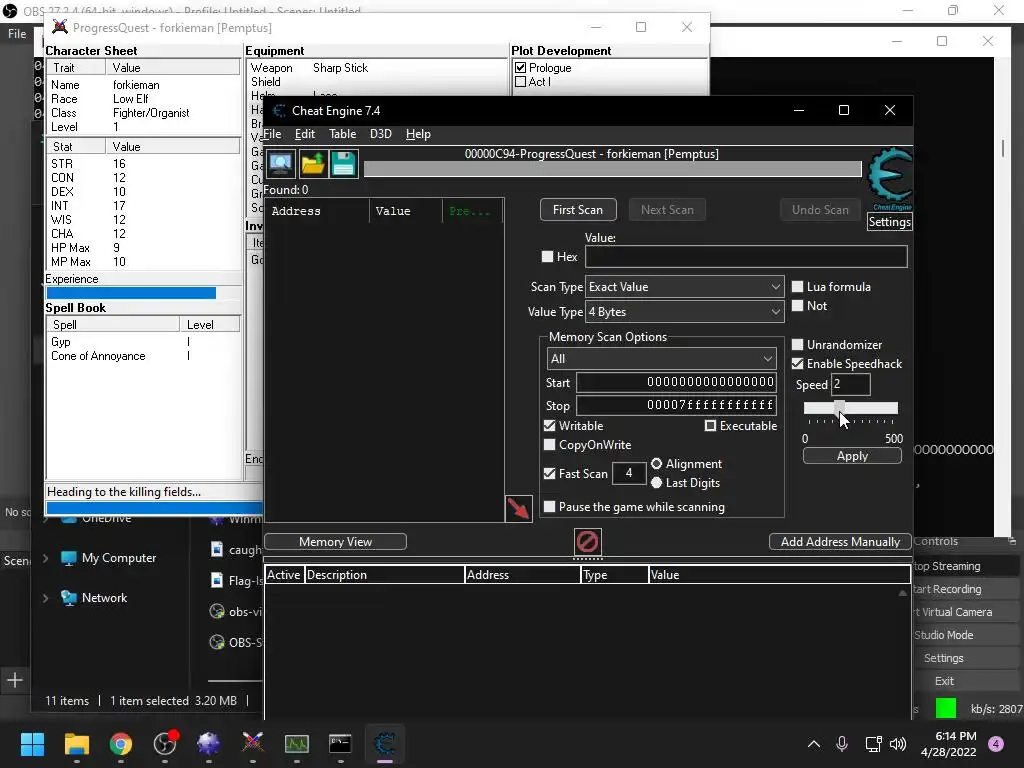
Task: Expand the Network tree node
Action: [45, 598]
